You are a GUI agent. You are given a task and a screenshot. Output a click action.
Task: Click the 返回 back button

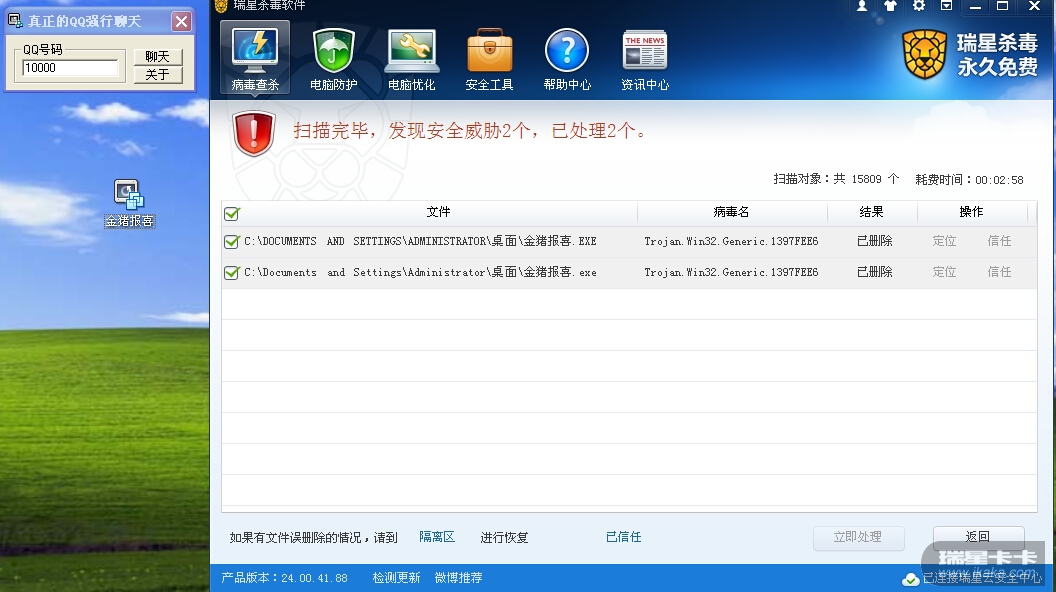978,537
